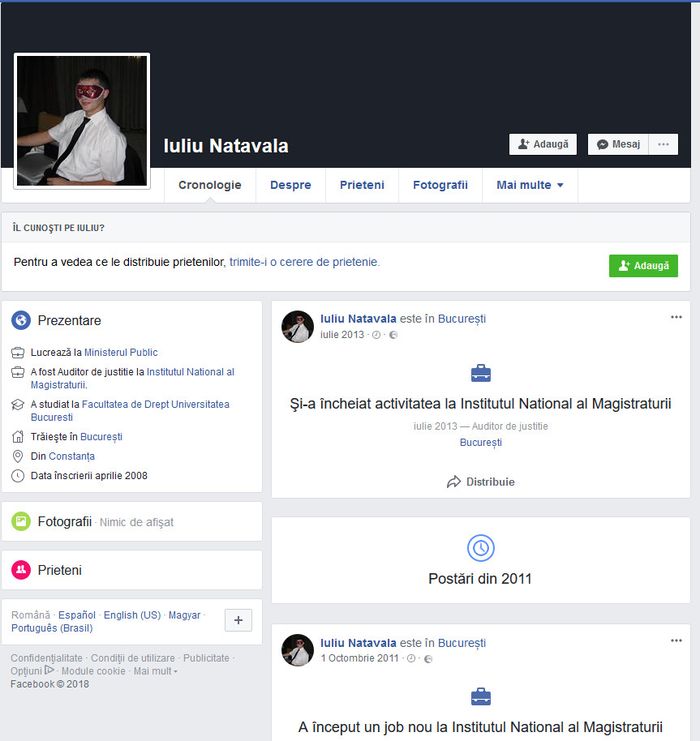Image resolution: width=700 pixels, height=741 pixels.
Task: Open Facultatea de Drept Universitatea Bucuresti link
Action: tap(130, 411)
